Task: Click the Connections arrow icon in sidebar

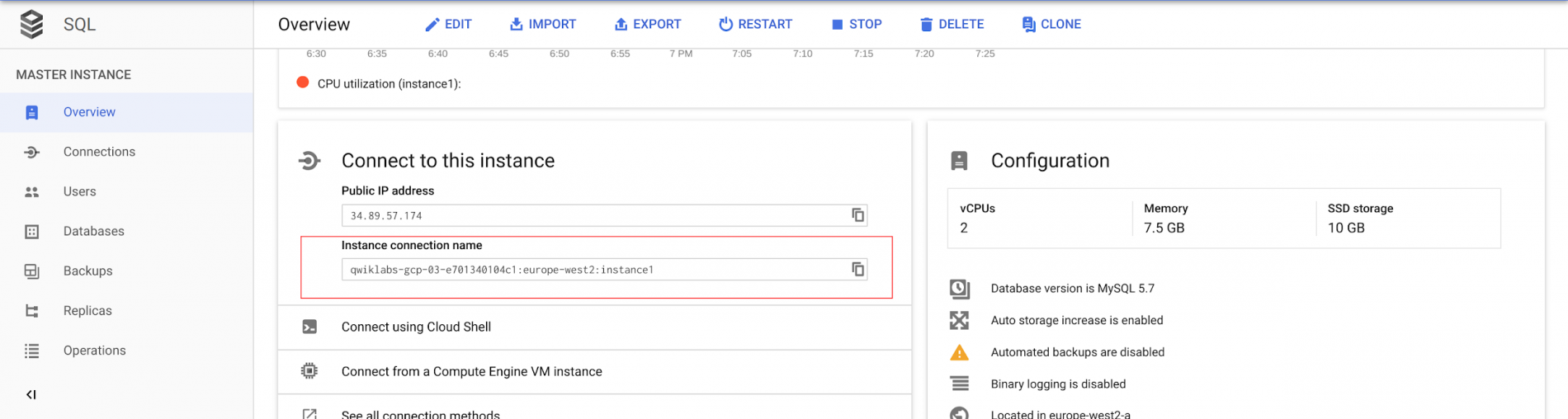Action: (x=31, y=152)
